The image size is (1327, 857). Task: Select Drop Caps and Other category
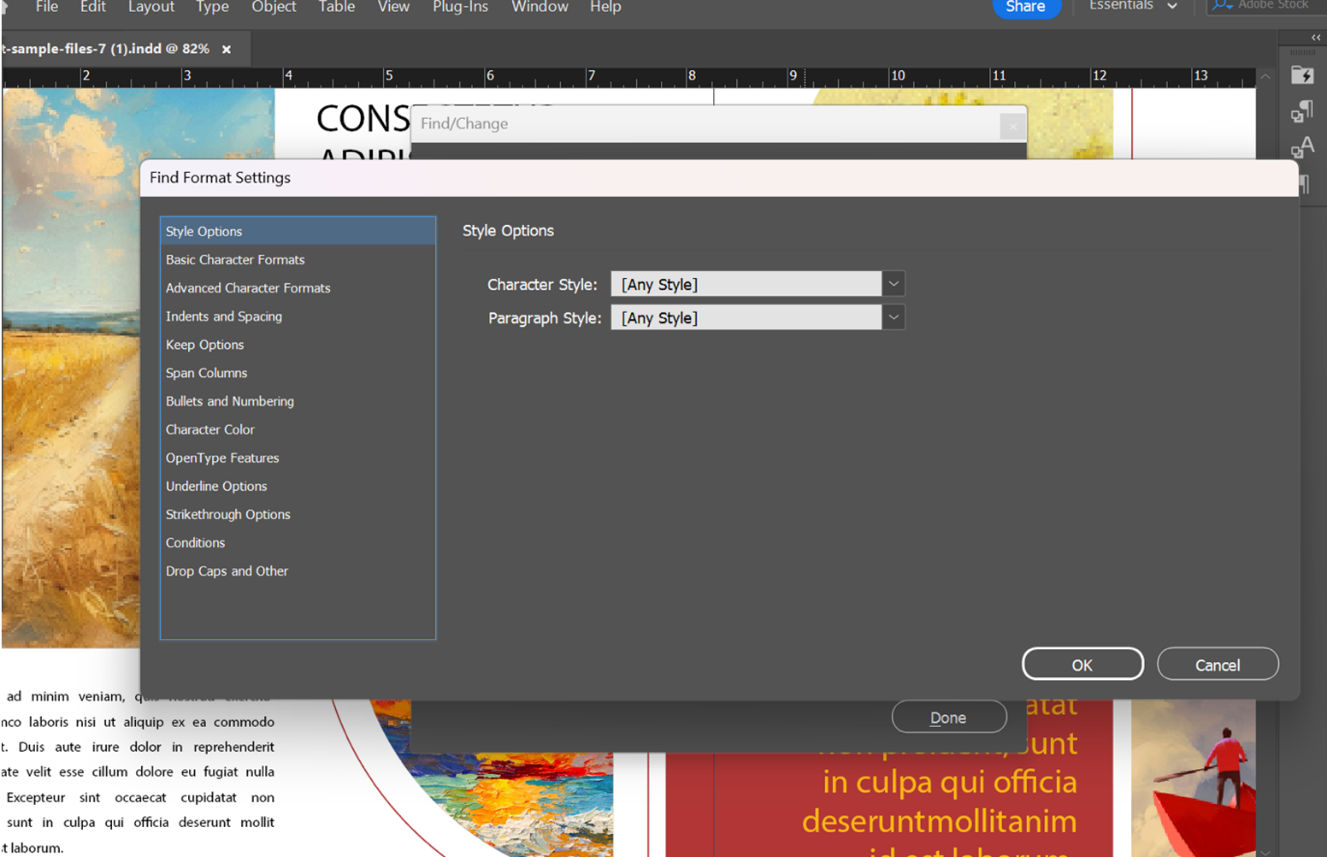[x=298, y=571]
